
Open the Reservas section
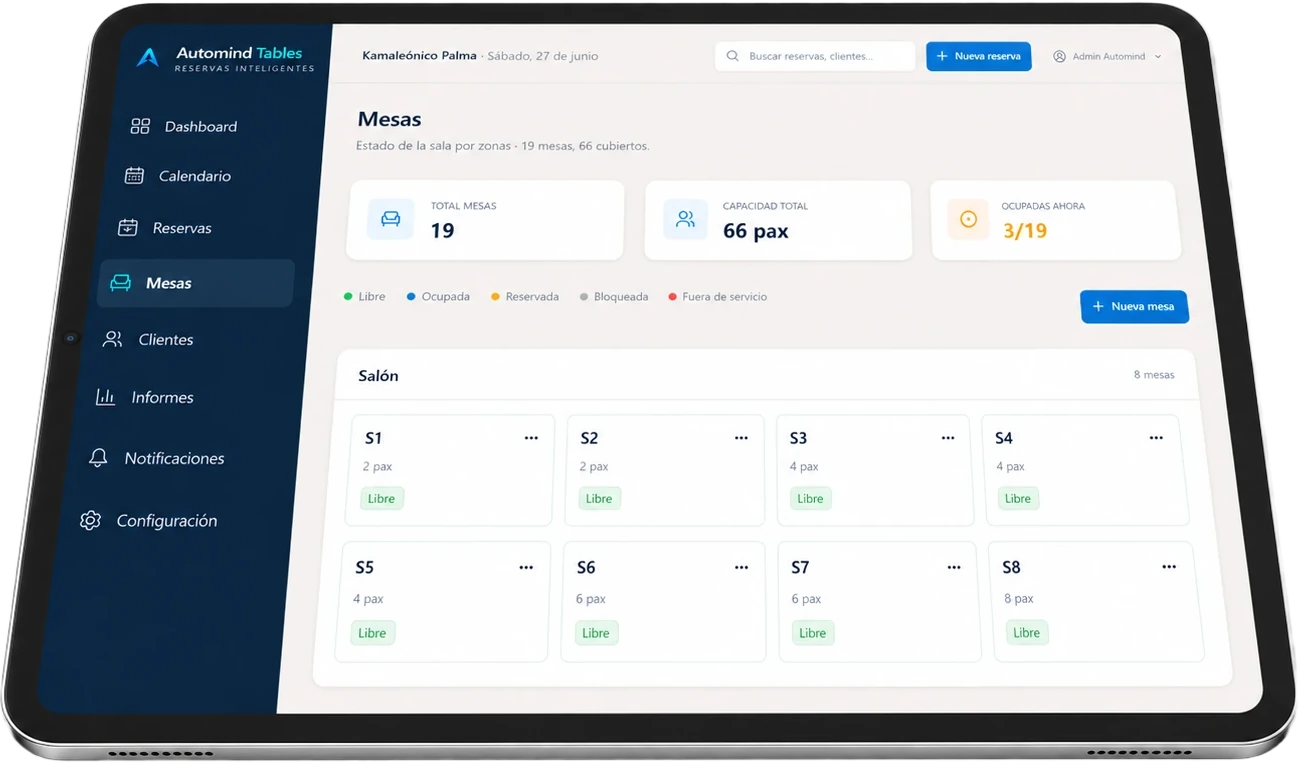coord(166,228)
